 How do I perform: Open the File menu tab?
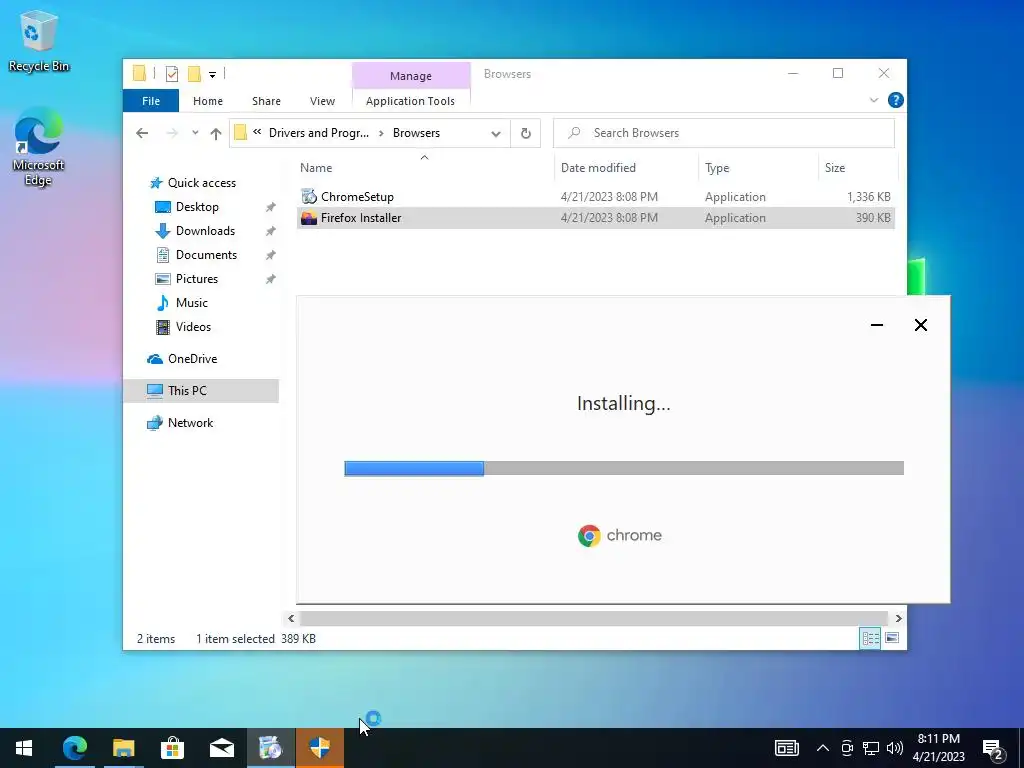(x=151, y=101)
